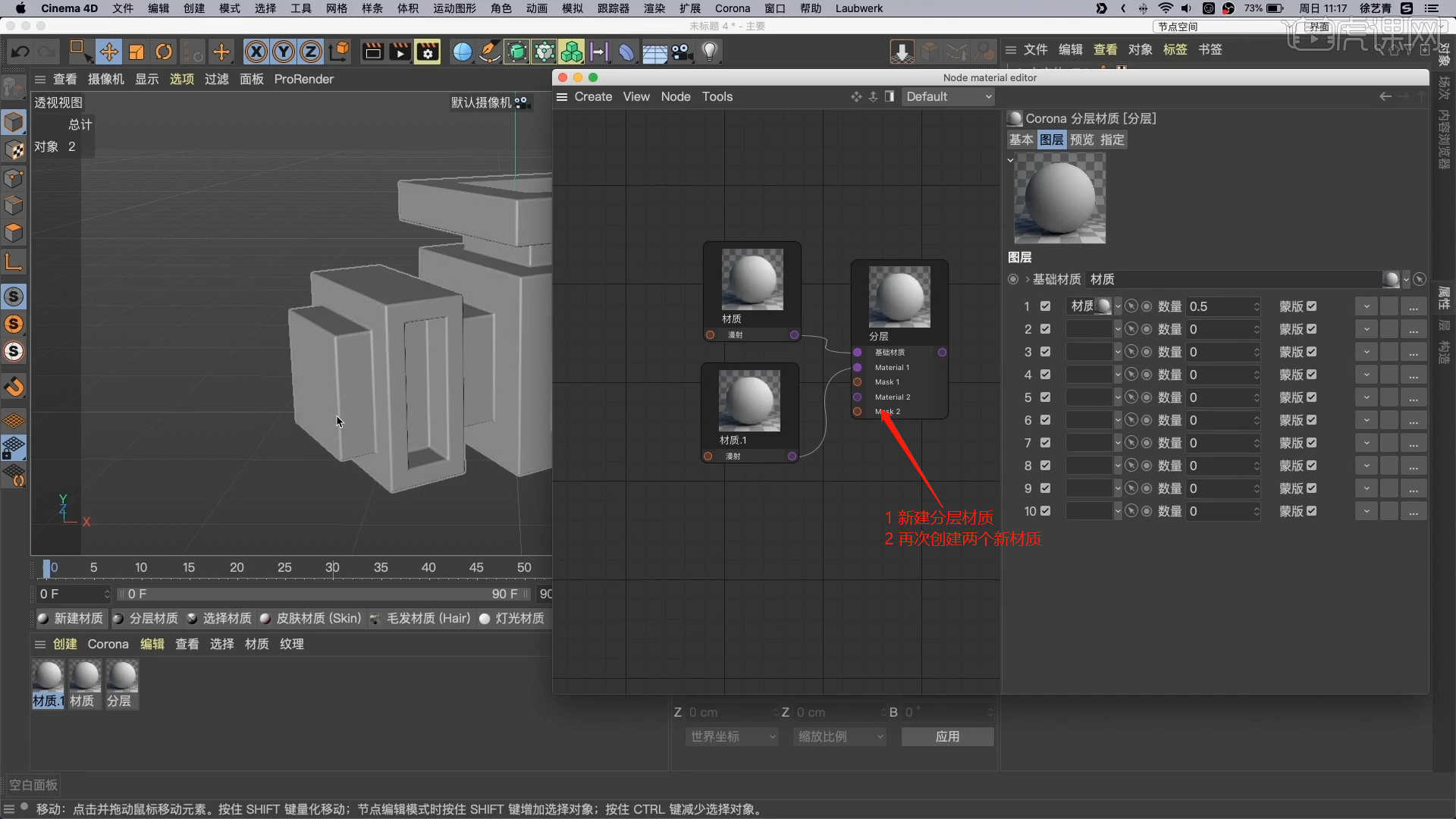Toggle X axis lock
The image size is (1456, 819).
[x=256, y=52]
